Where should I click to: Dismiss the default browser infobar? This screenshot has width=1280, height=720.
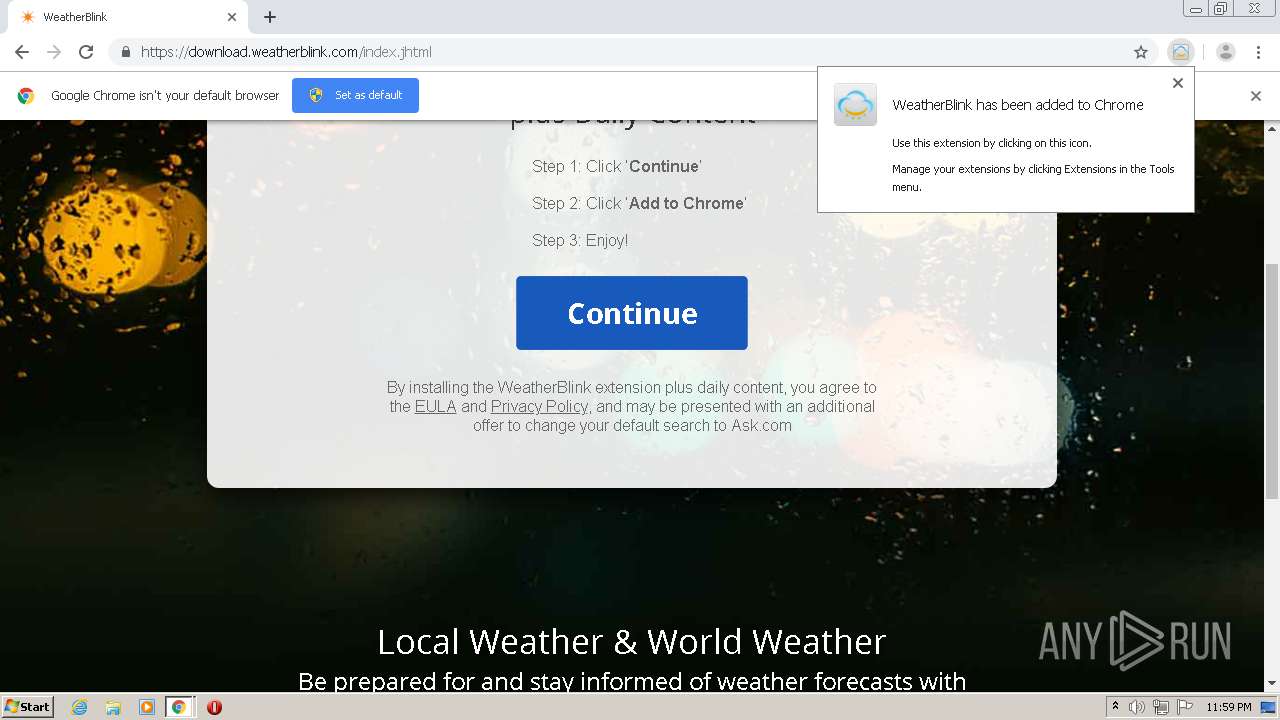[1256, 96]
